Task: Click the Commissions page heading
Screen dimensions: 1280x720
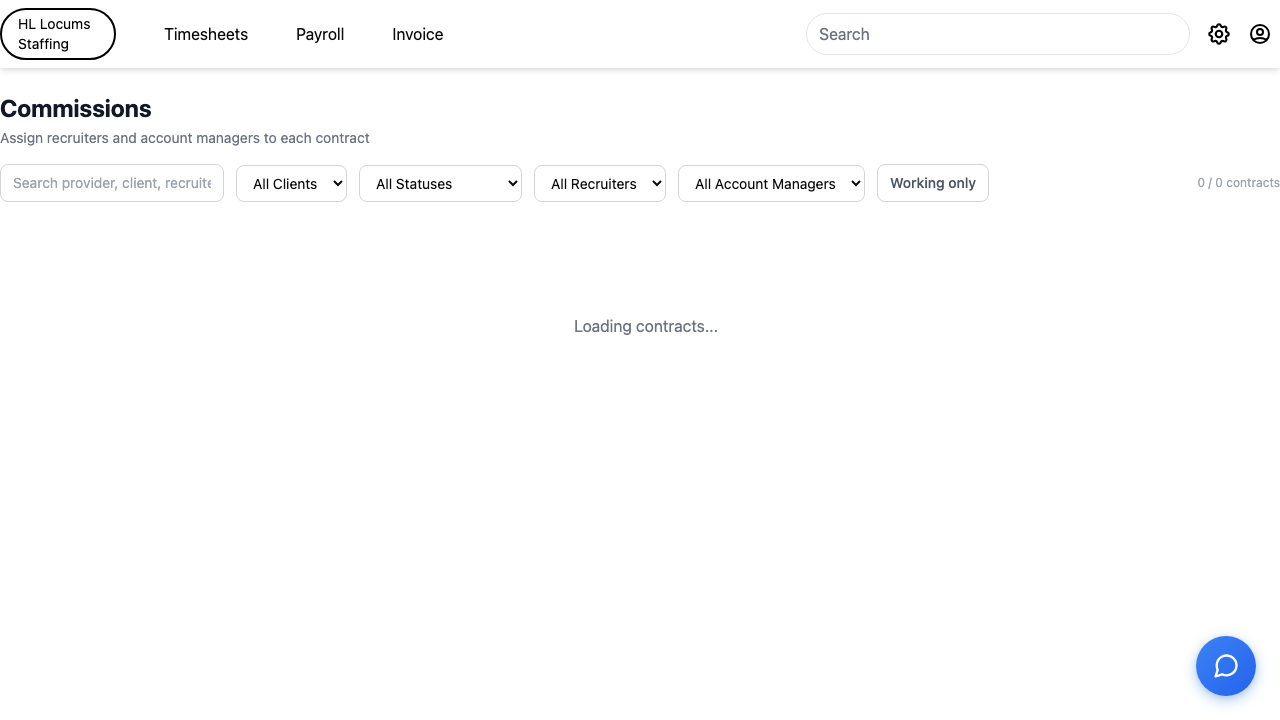Action: pos(76,109)
